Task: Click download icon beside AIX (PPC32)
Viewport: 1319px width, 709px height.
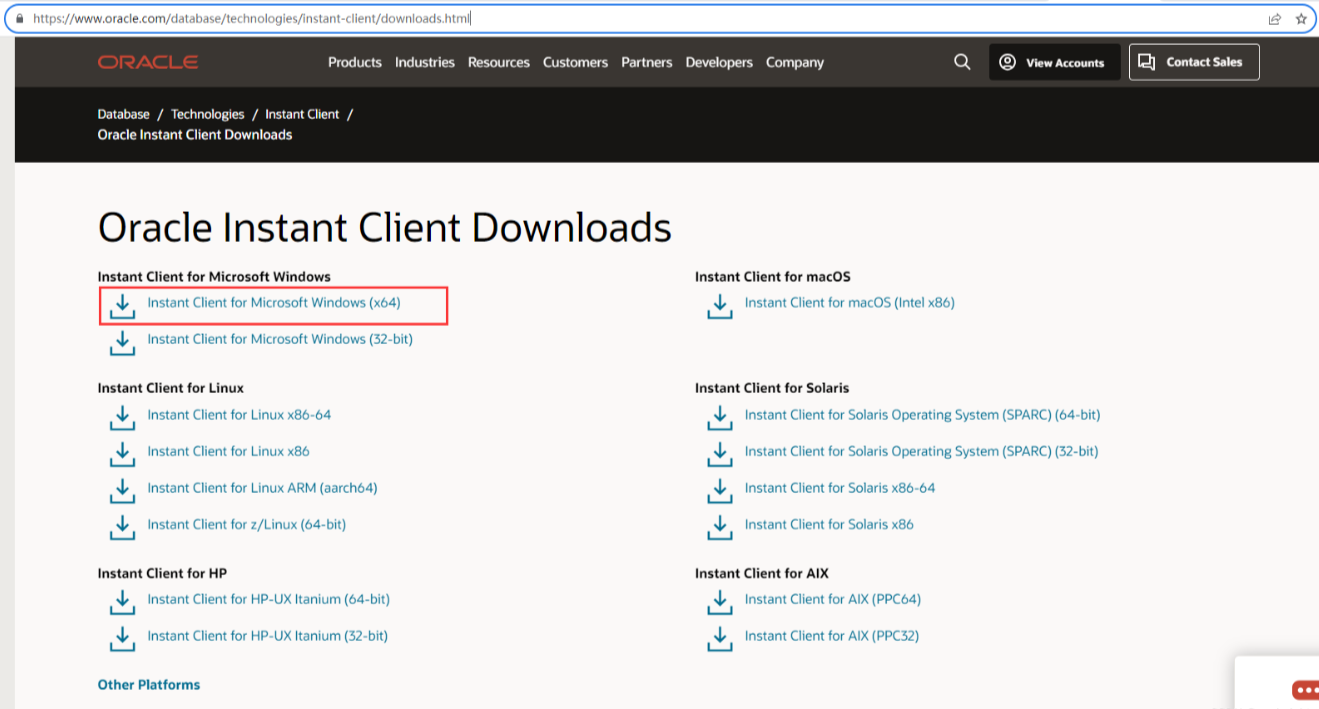Action: [719, 639]
